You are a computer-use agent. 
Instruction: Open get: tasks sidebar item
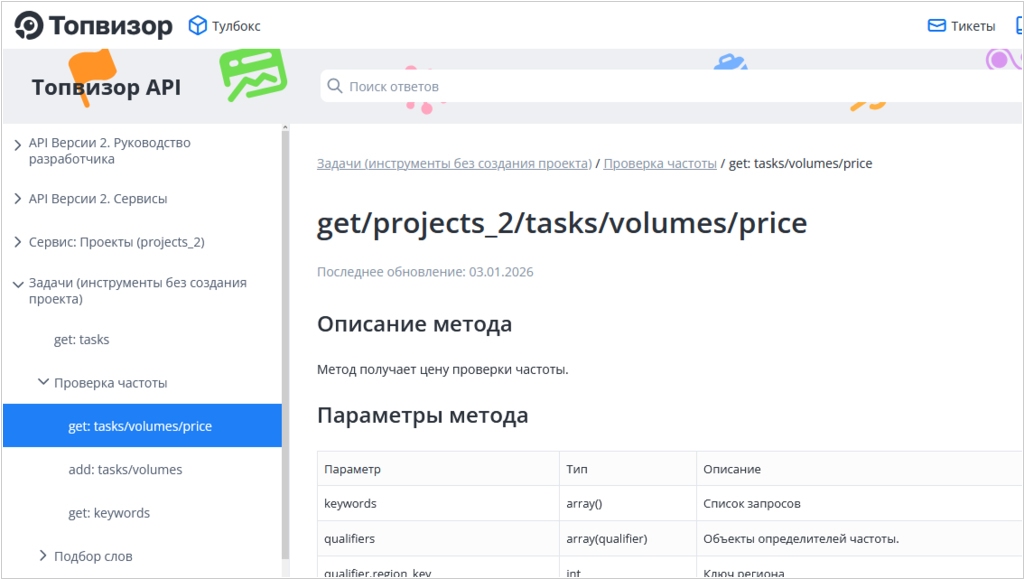(82, 340)
